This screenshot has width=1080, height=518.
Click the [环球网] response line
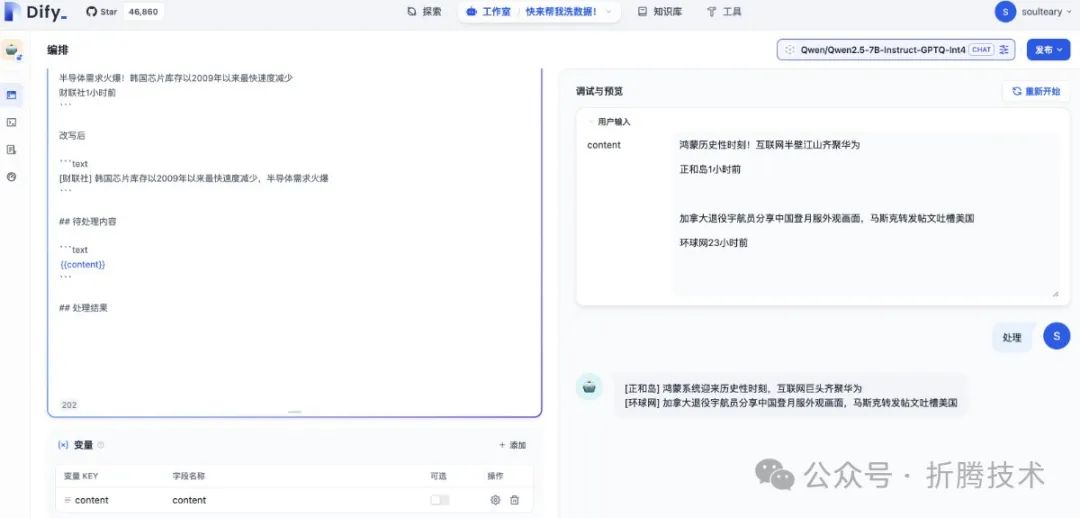click(x=790, y=403)
